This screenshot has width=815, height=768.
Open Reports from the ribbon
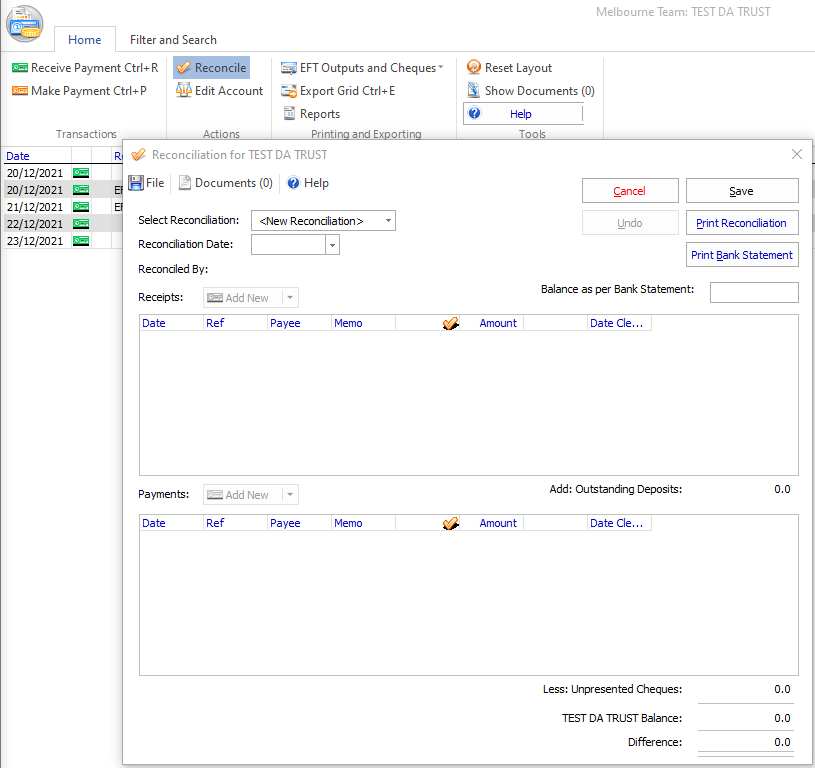click(310, 114)
